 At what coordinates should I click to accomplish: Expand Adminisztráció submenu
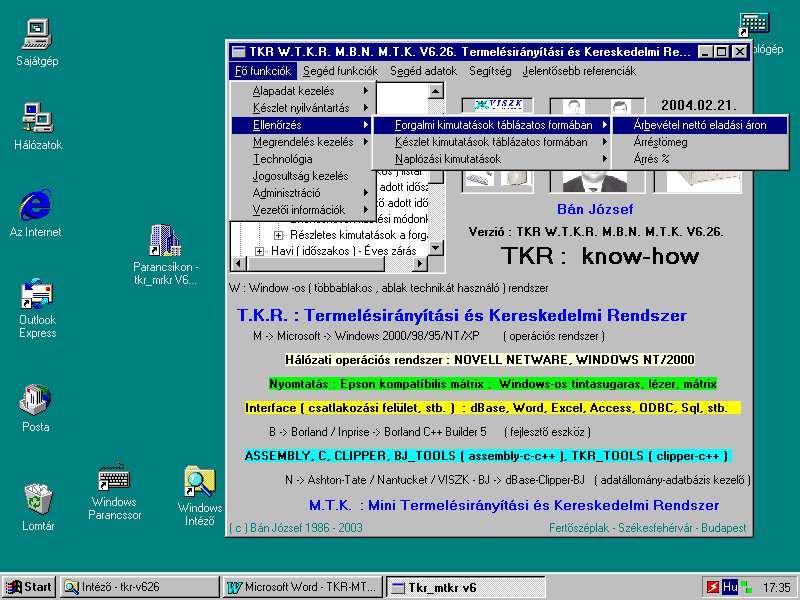[x=303, y=193]
